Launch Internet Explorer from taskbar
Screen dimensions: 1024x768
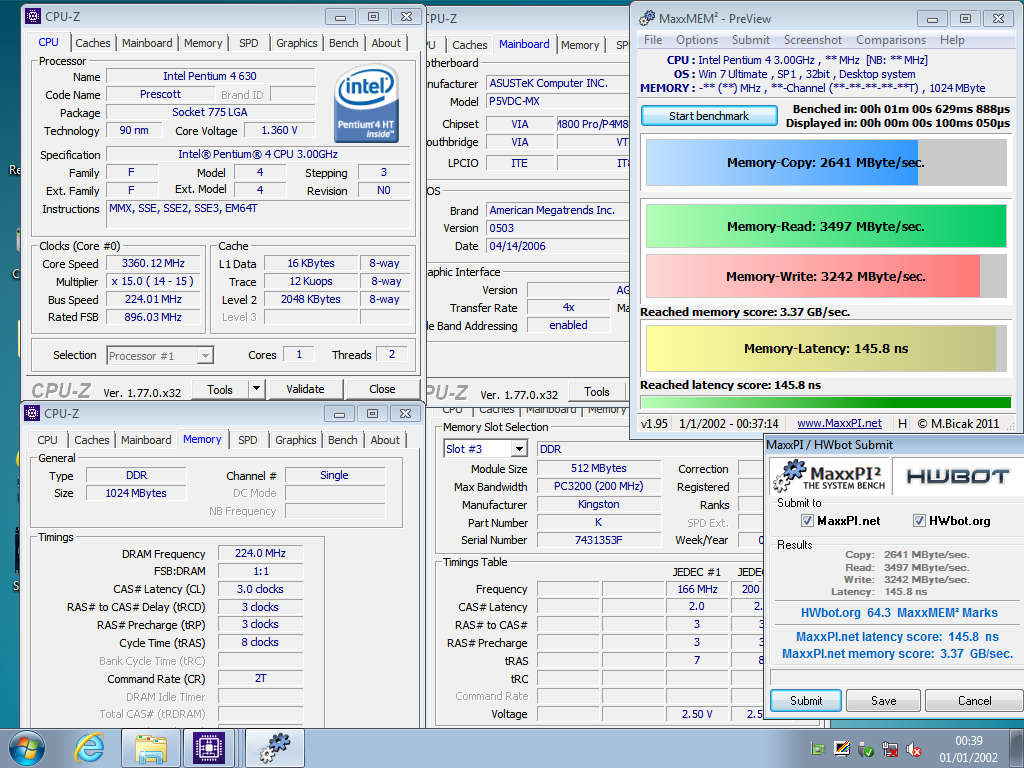(89, 748)
